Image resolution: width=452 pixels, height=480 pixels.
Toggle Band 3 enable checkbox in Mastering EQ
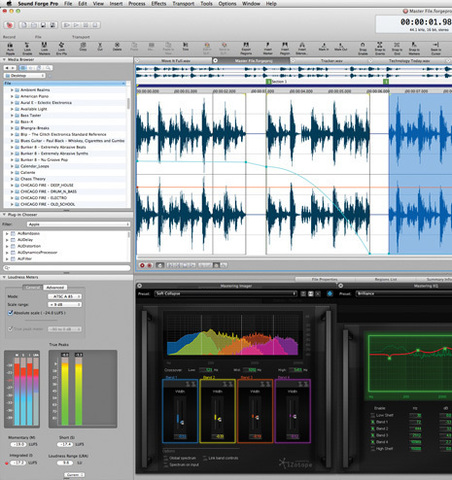tap(373, 435)
